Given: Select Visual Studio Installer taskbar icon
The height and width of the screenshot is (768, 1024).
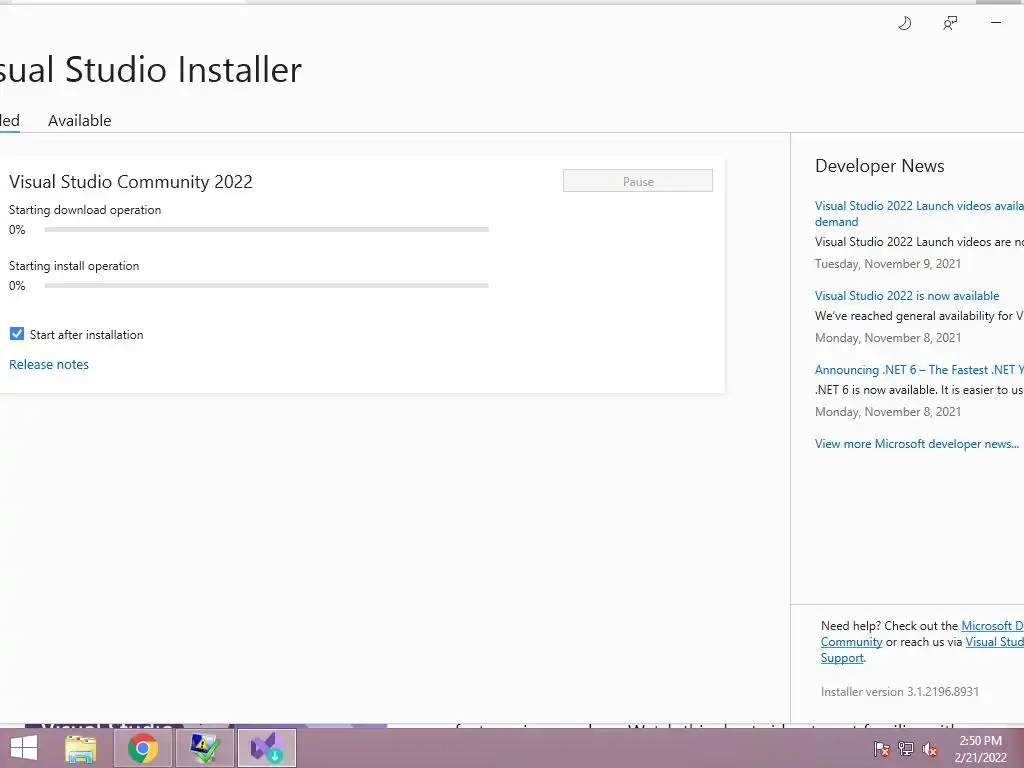Looking at the screenshot, I should [x=266, y=748].
